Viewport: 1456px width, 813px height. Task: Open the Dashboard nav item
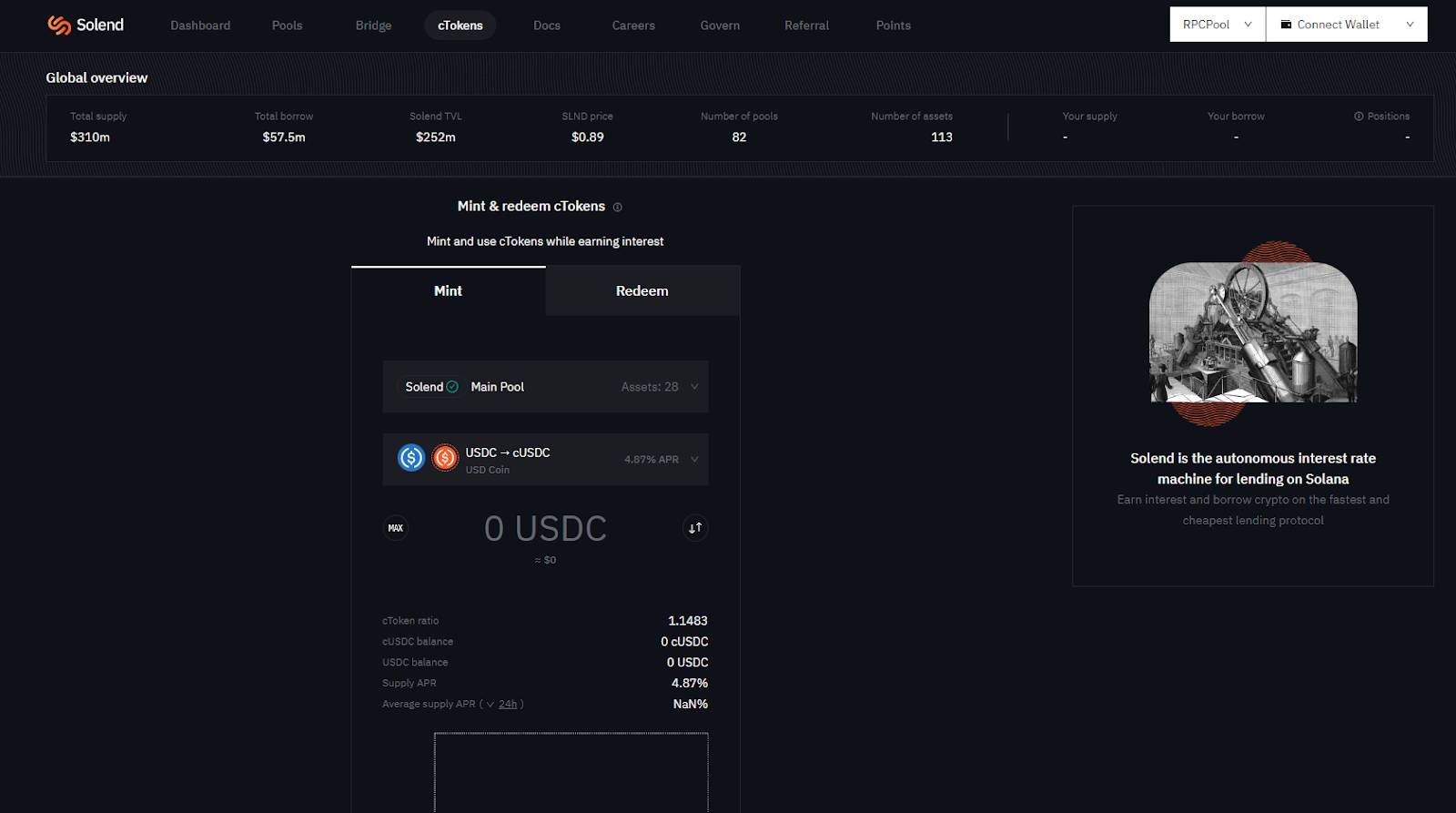coord(200,25)
